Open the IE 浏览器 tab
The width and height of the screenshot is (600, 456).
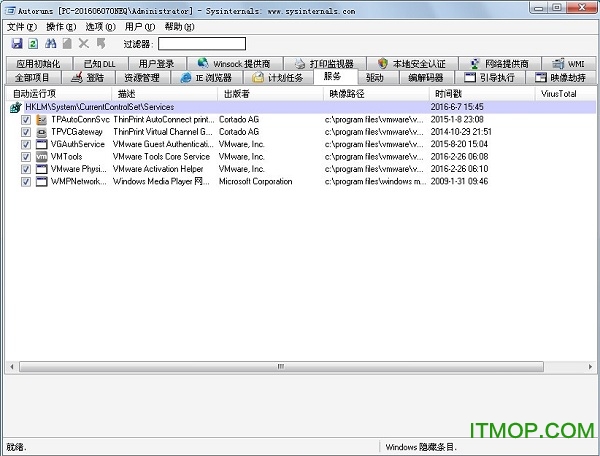tap(207, 78)
